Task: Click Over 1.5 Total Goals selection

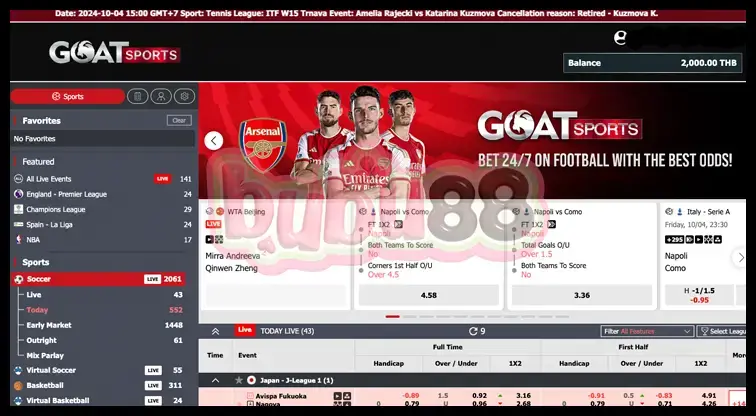Action: point(537,255)
